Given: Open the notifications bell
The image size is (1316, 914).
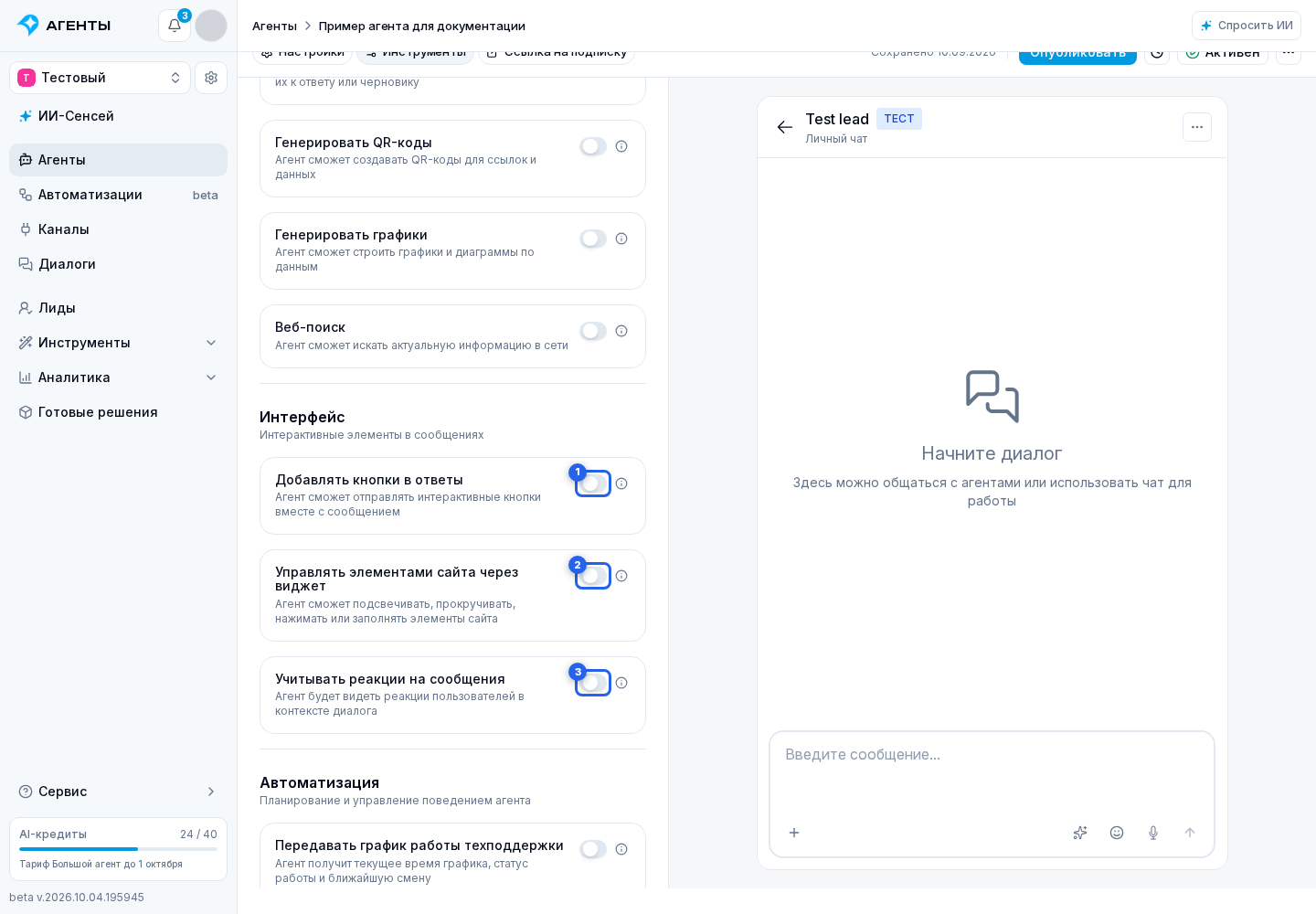Looking at the screenshot, I should coord(175,26).
